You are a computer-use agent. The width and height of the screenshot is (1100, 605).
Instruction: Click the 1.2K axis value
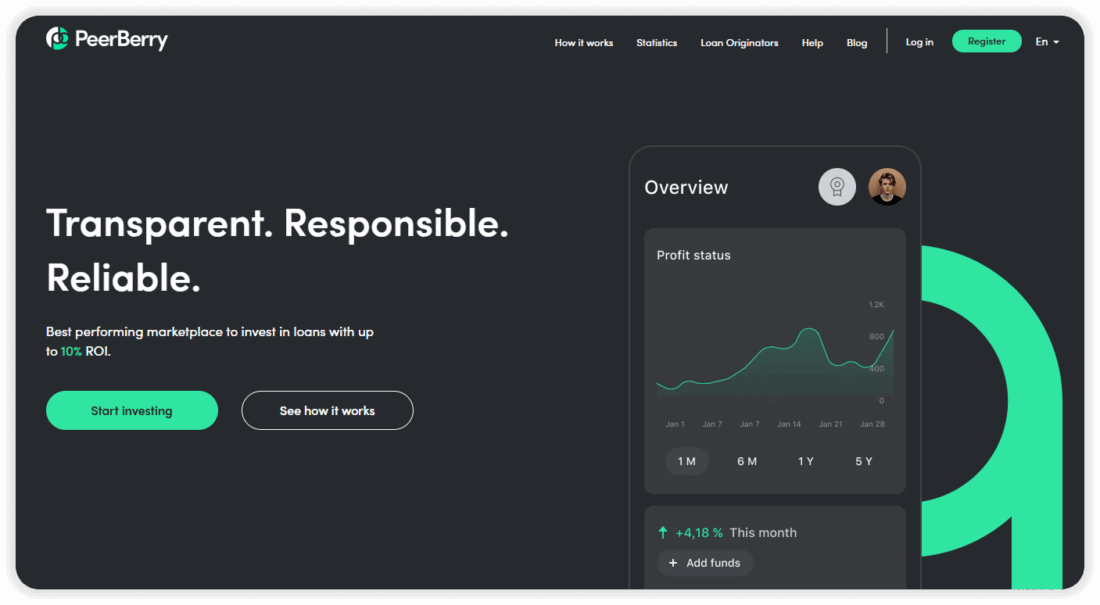876,305
